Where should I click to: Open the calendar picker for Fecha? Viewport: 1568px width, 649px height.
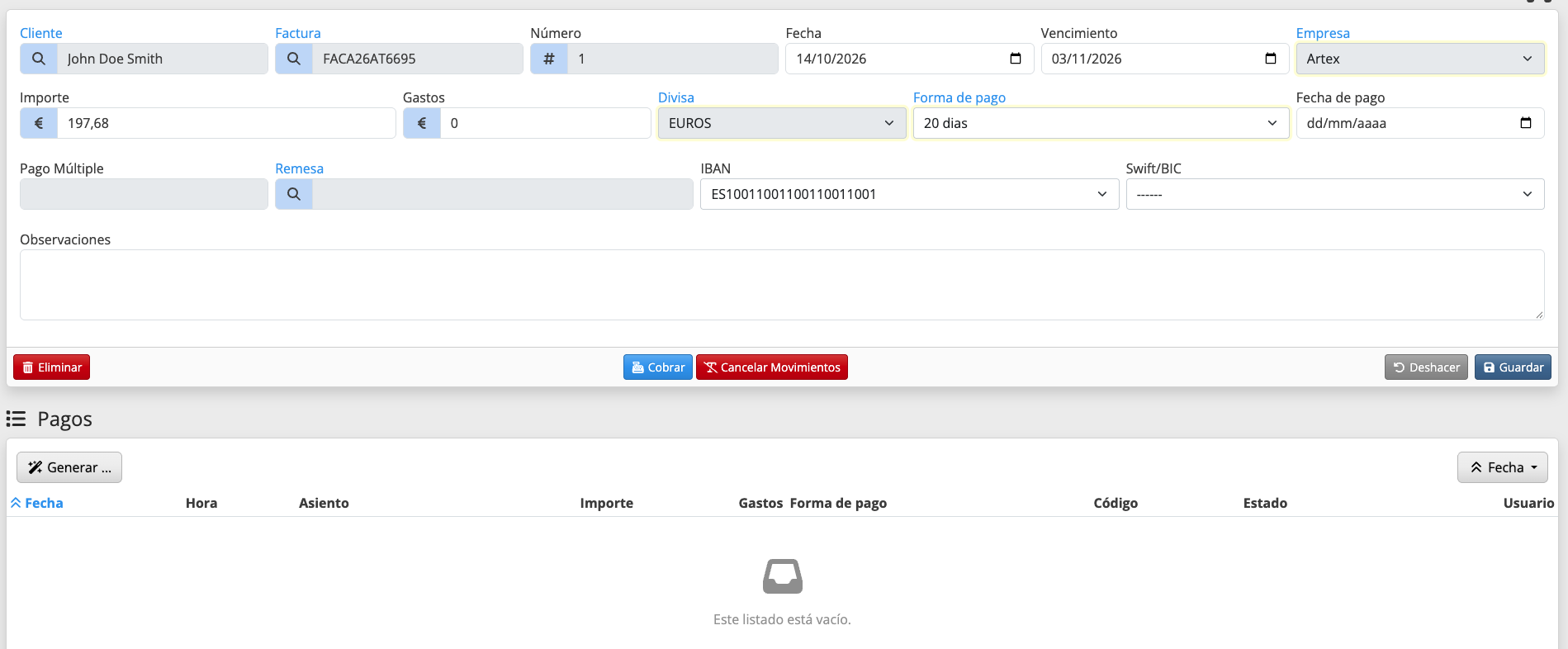tap(1016, 59)
